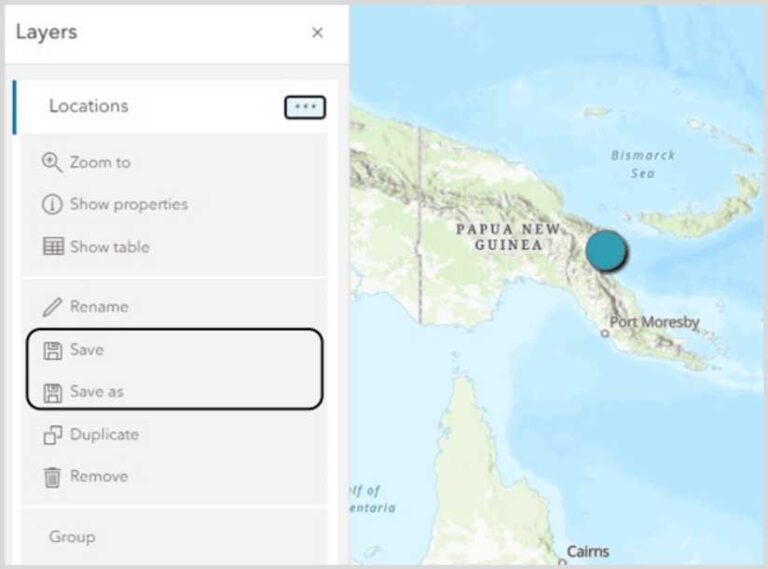Choose Group from the menu
This screenshot has width=768, height=569.
72,537
